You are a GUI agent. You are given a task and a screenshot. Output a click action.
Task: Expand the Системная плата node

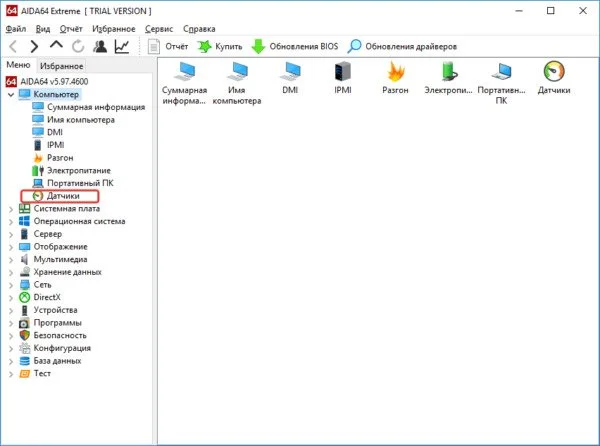(11, 209)
